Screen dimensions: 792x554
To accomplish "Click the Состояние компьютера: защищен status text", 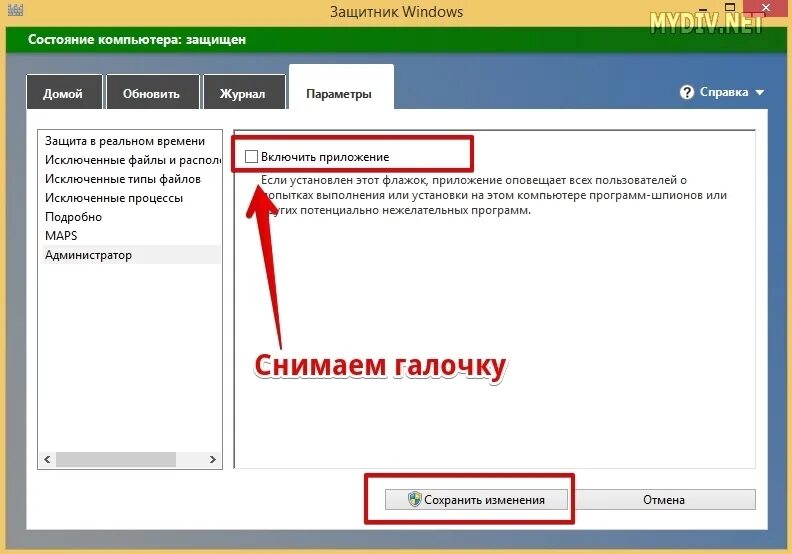I will pos(137,39).
